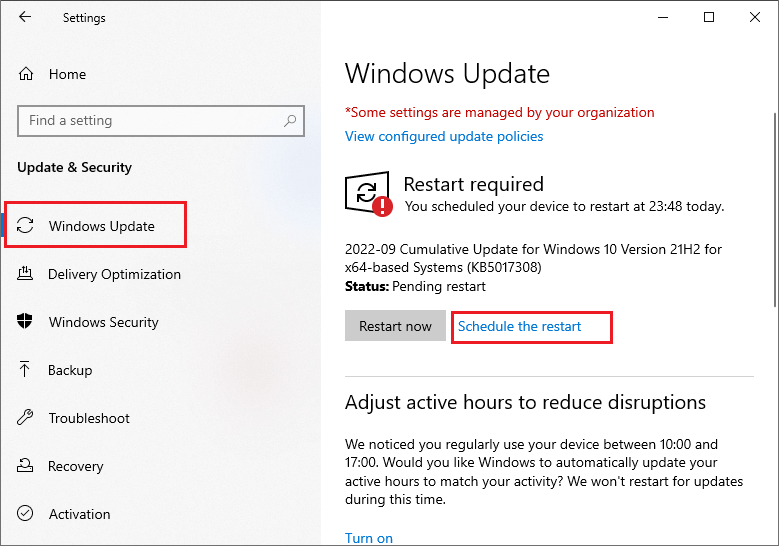The width and height of the screenshot is (779, 546).
Task: Click the managed by your organization notice
Action: tap(499, 112)
